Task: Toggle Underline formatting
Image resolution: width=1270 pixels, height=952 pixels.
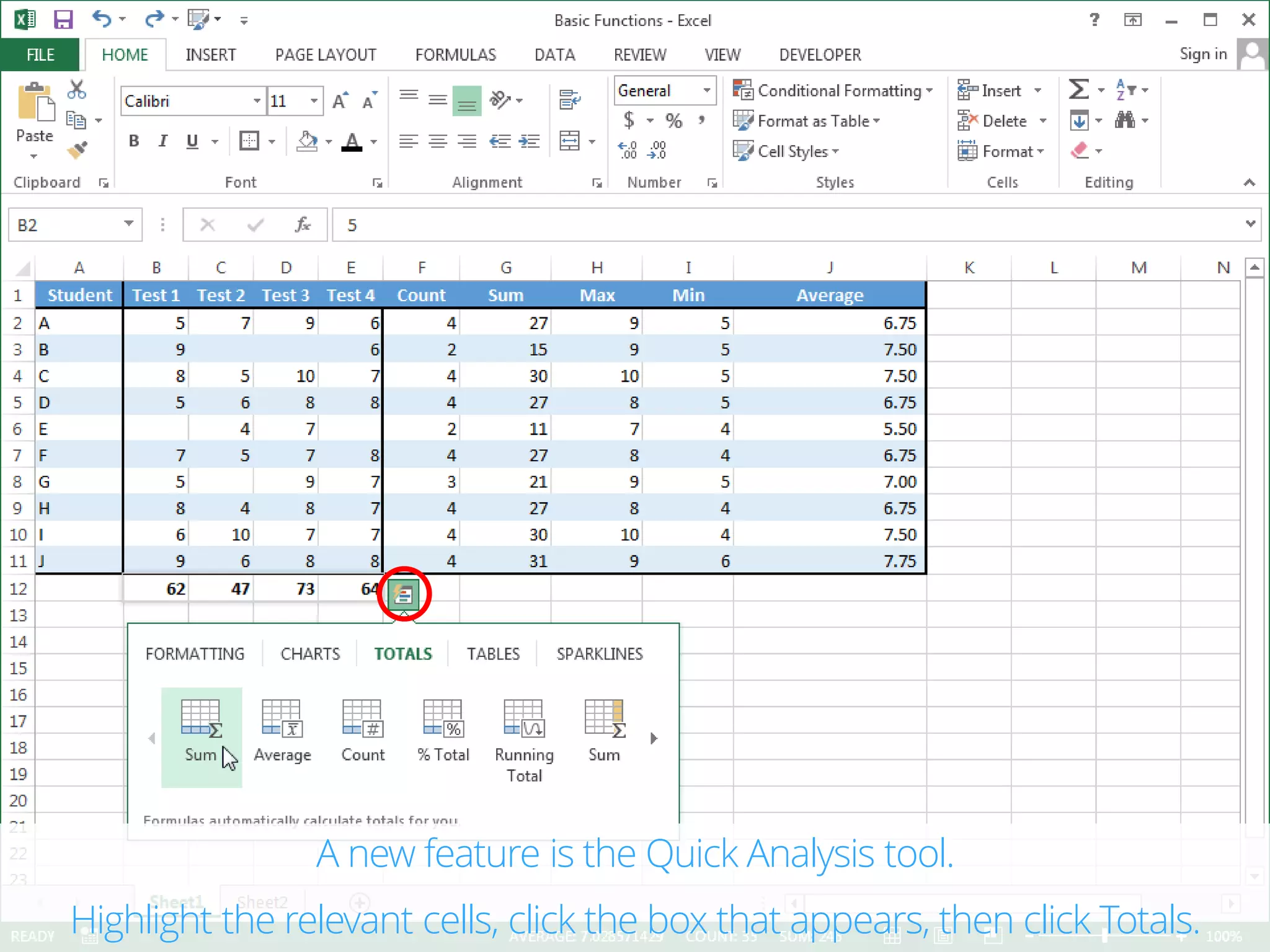Action: (x=192, y=141)
